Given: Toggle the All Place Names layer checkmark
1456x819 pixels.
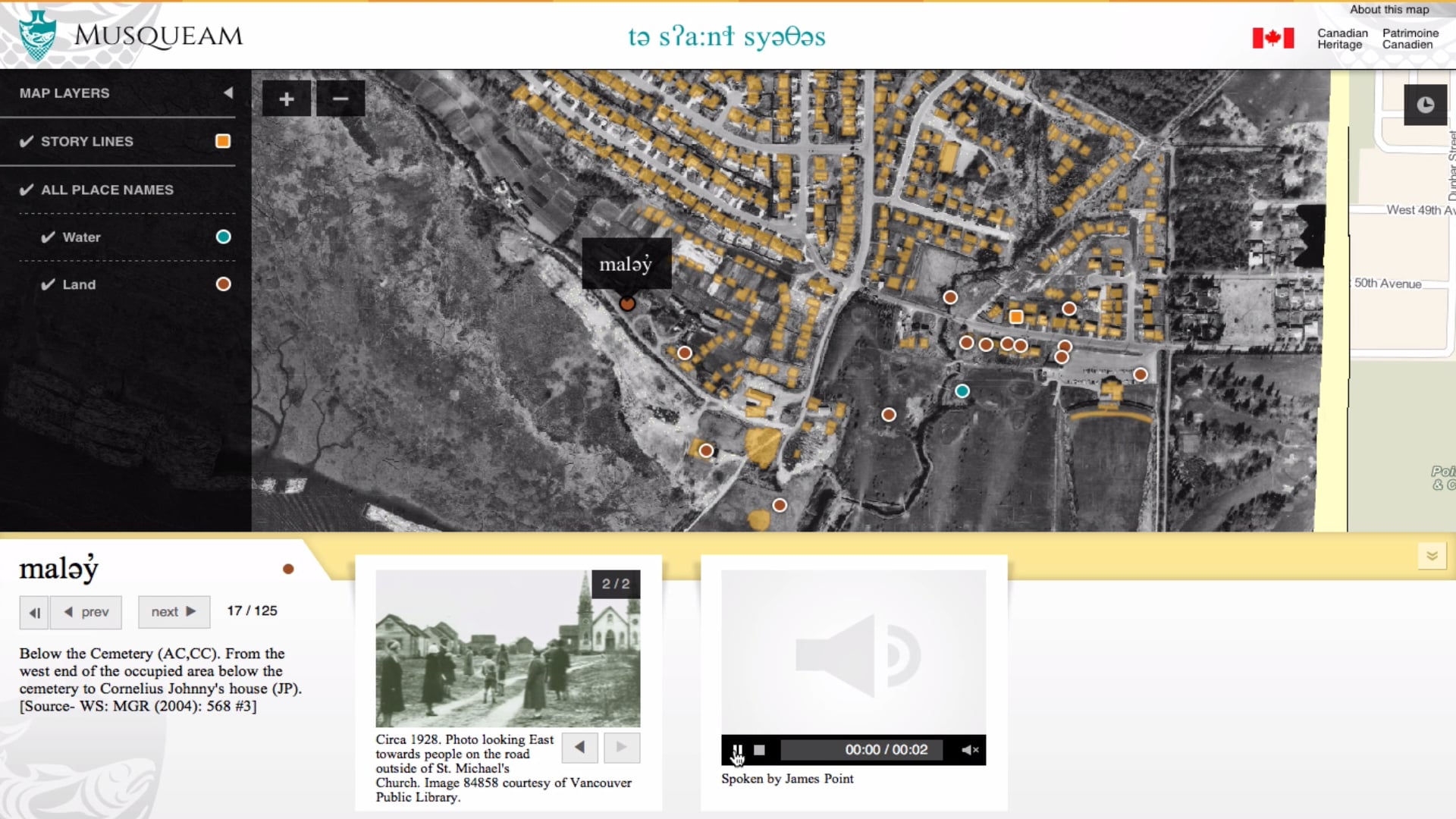Looking at the screenshot, I should click(27, 190).
